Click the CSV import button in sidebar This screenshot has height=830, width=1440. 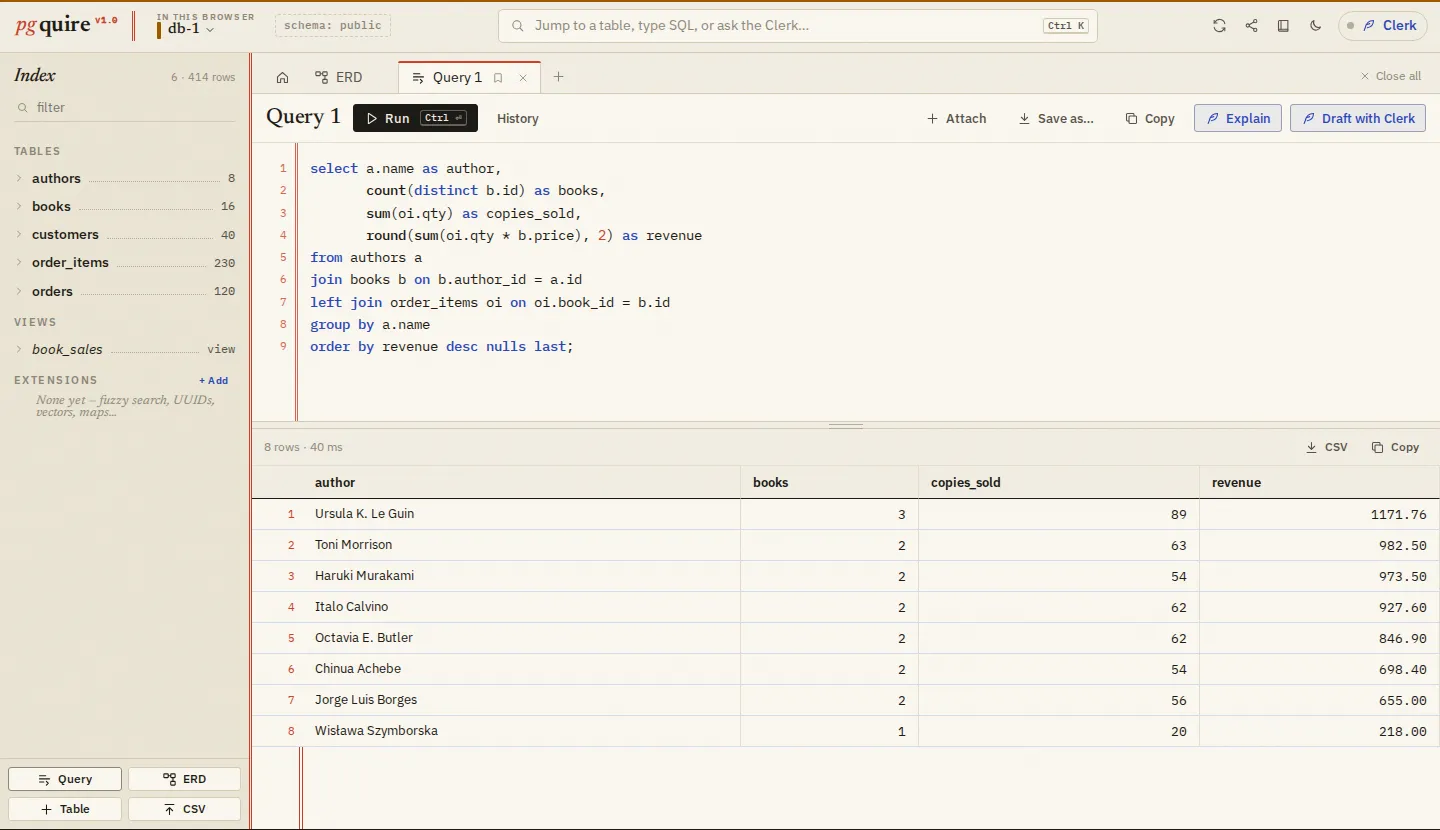coord(184,809)
